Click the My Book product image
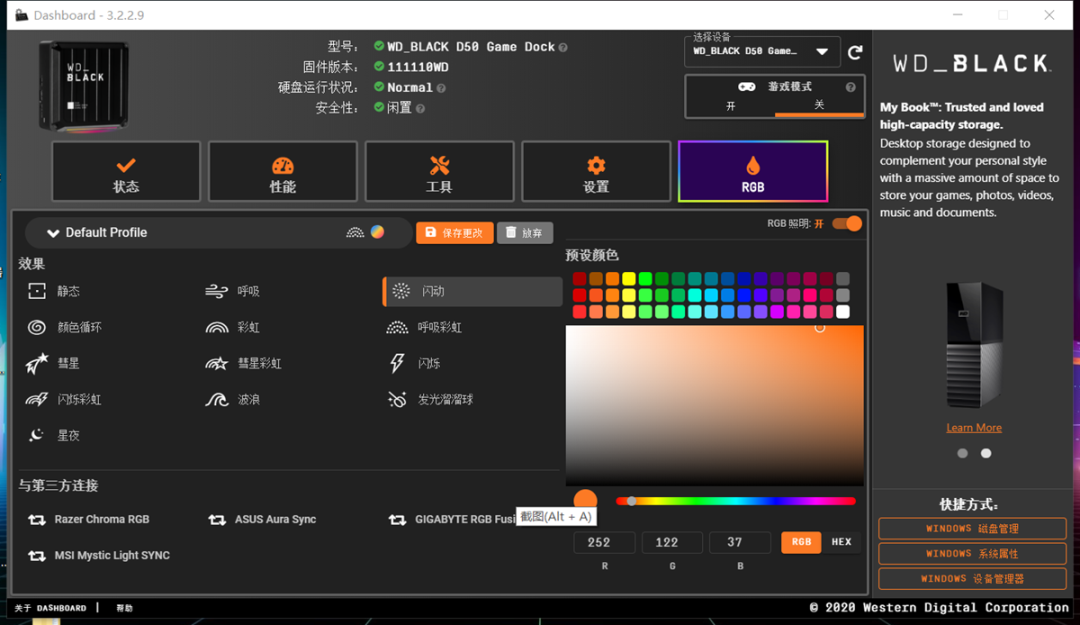 pos(974,345)
